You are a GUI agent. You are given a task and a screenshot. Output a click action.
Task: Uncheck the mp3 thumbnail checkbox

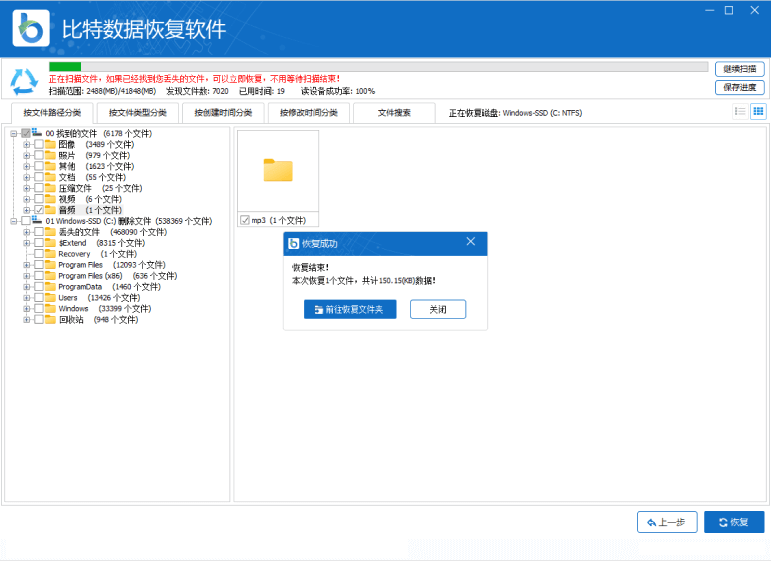point(245,220)
